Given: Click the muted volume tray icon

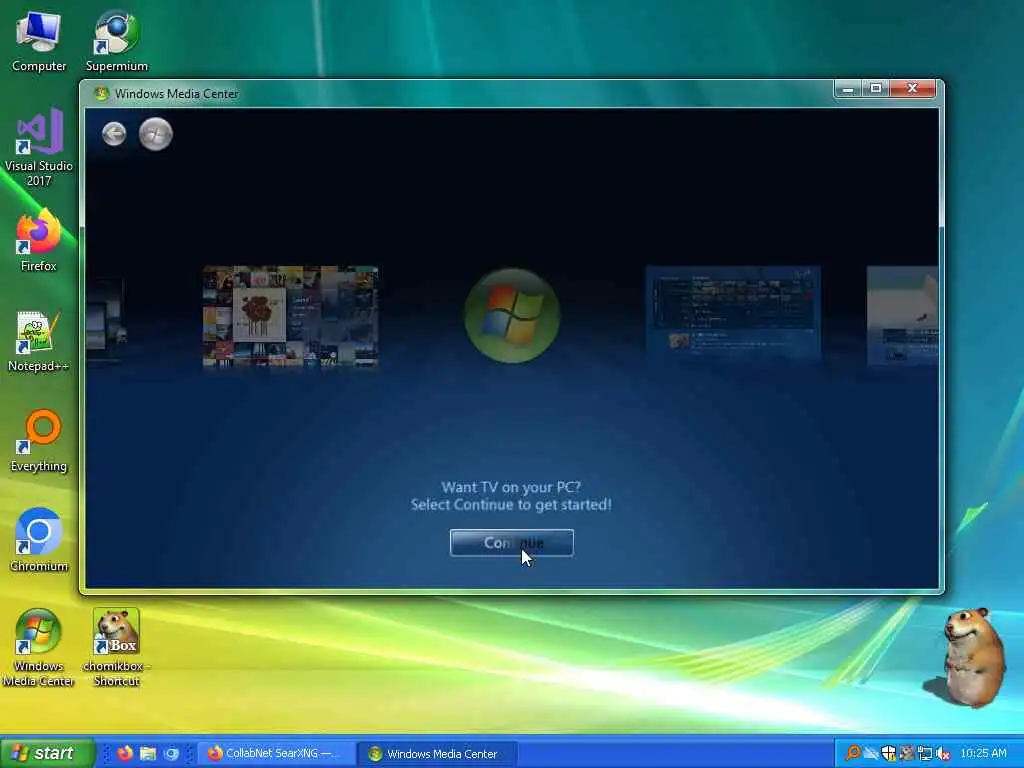Looking at the screenshot, I should pos(942,753).
